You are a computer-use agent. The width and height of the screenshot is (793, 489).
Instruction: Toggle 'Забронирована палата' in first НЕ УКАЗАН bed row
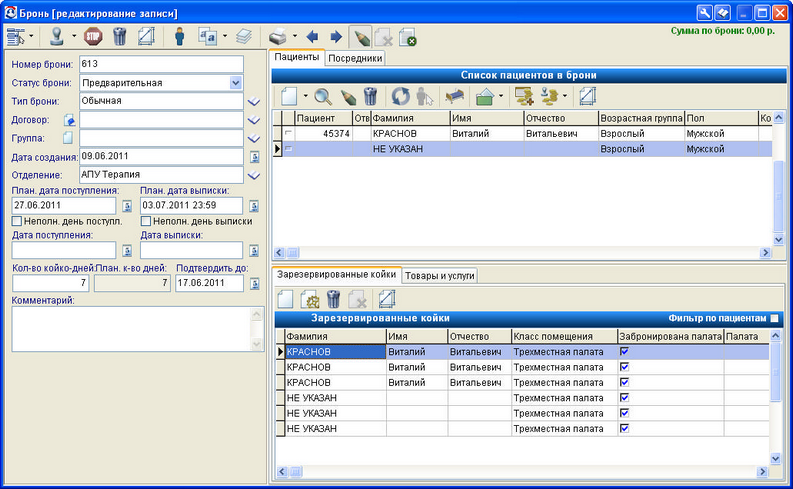(x=625, y=397)
